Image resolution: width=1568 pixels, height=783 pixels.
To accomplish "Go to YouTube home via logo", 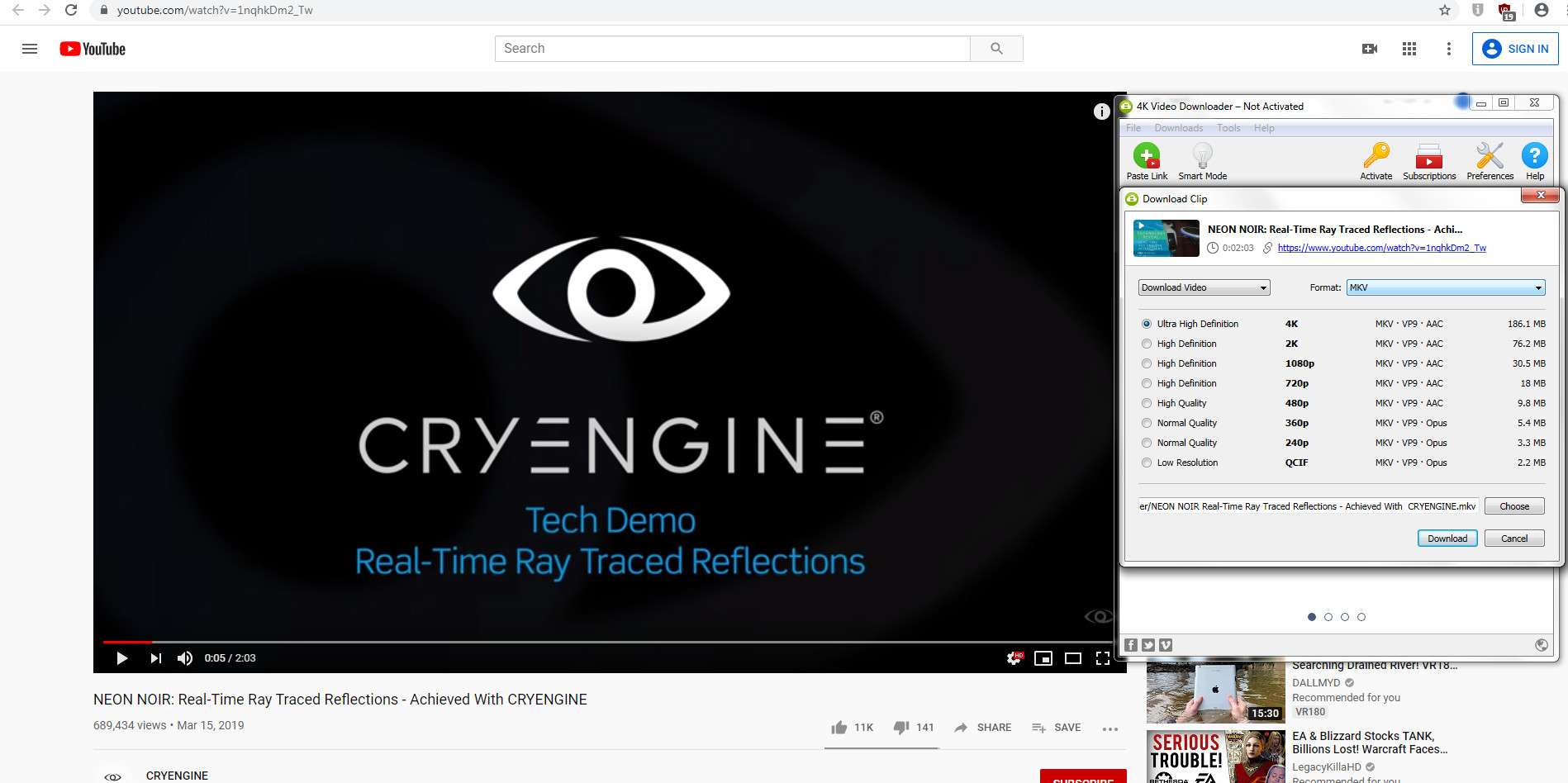I will [93, 49].
